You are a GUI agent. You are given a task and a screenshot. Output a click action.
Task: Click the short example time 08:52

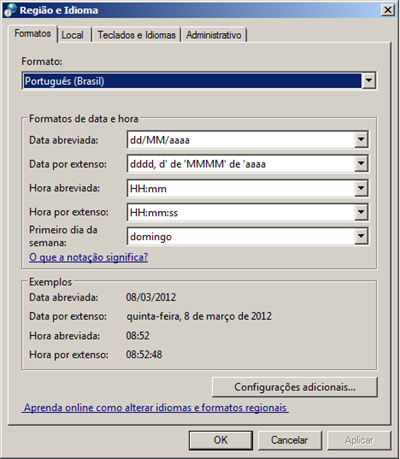coord(138,335)
